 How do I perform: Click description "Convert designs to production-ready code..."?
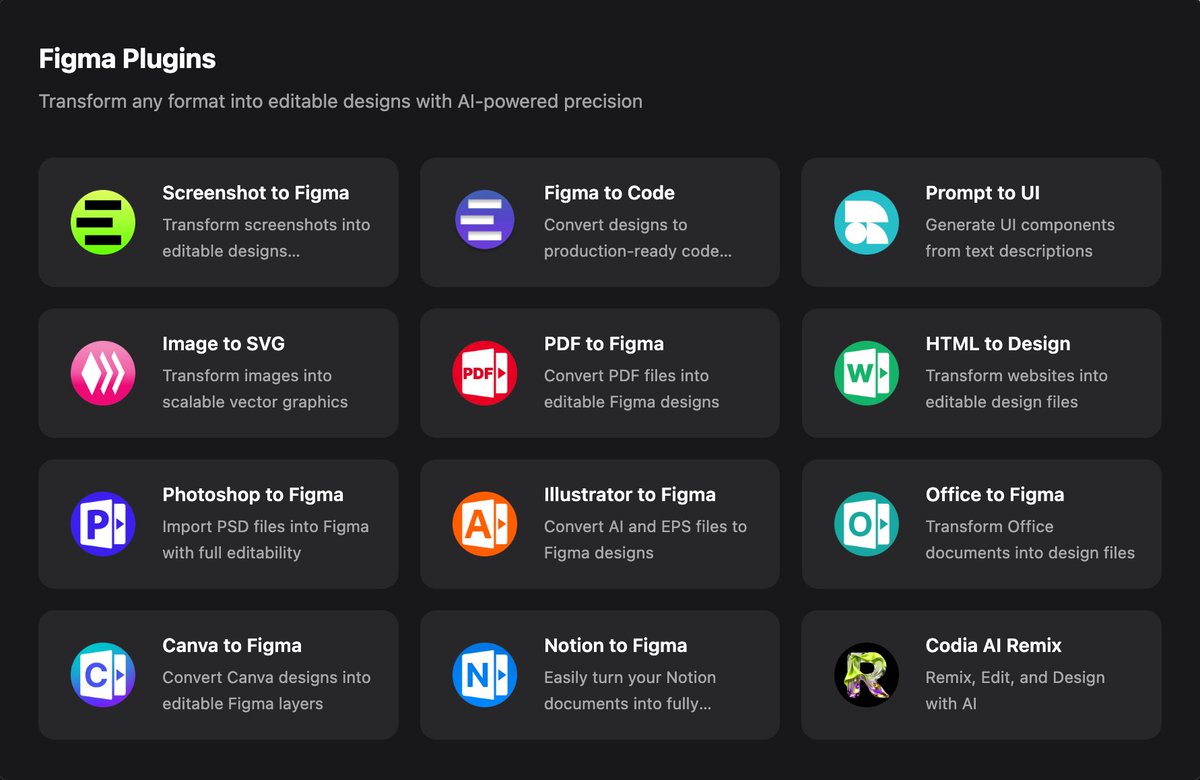(638, 238)
